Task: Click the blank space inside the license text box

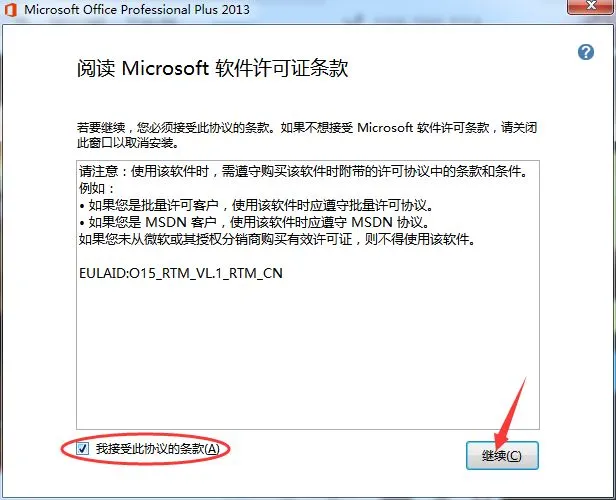Action: tap(308, 353)
